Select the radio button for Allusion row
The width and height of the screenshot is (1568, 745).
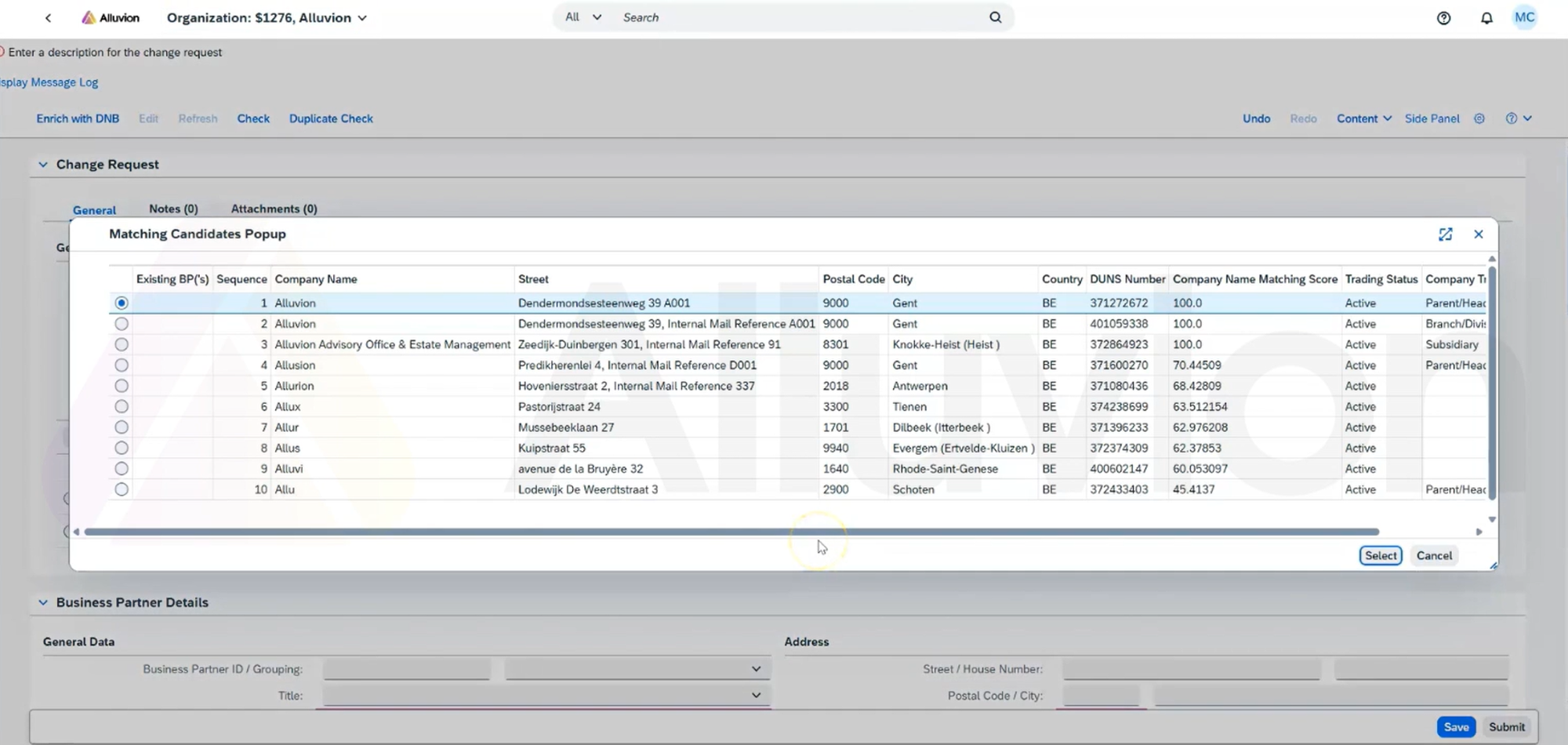122,365
